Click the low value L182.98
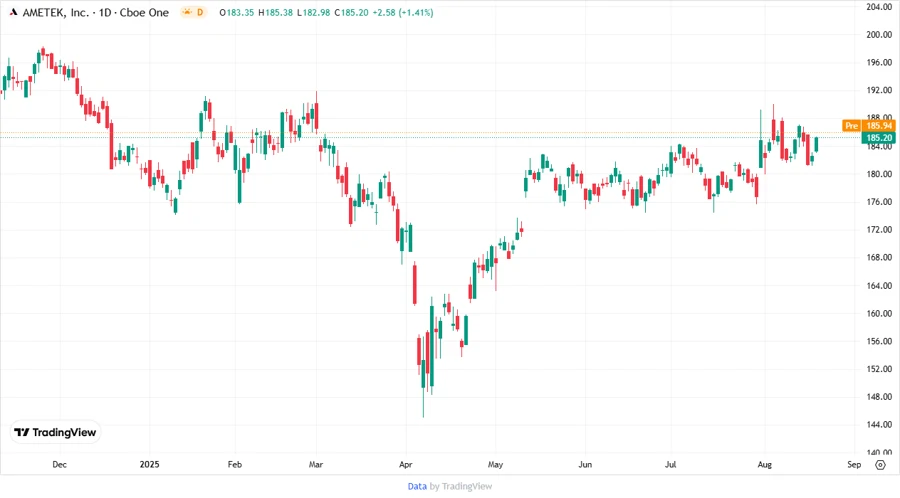900x498 pixels. click(313, 12)
